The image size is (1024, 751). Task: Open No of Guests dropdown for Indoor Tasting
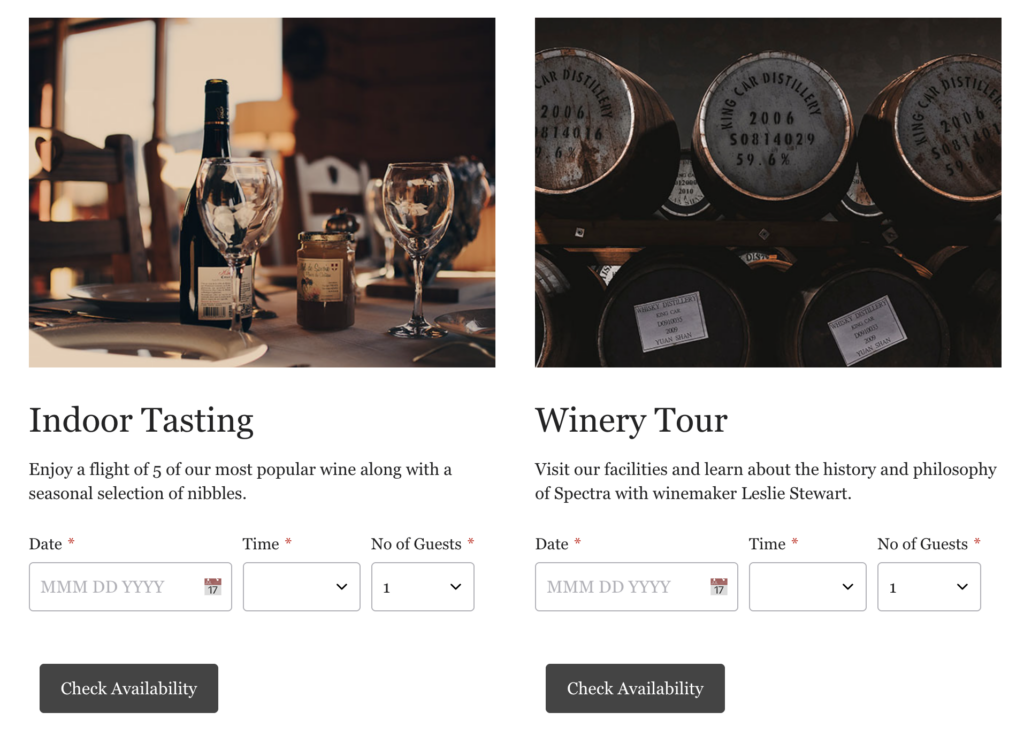(423, 586)
